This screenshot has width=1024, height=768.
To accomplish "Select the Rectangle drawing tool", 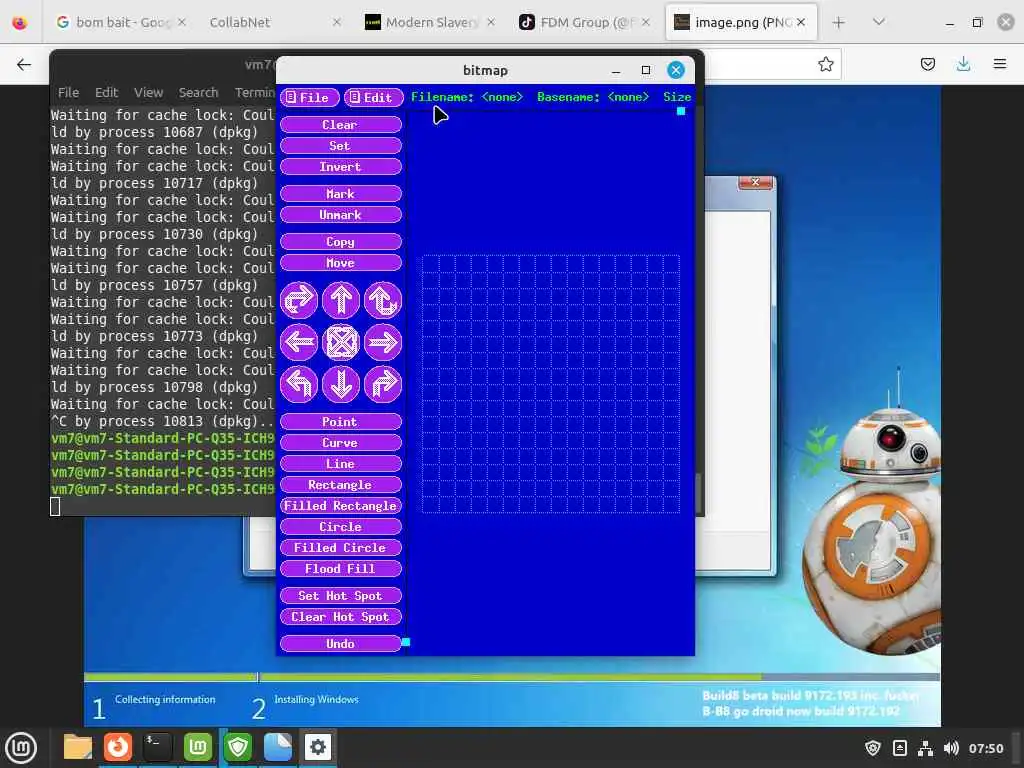I will click(x=340, y=485).
